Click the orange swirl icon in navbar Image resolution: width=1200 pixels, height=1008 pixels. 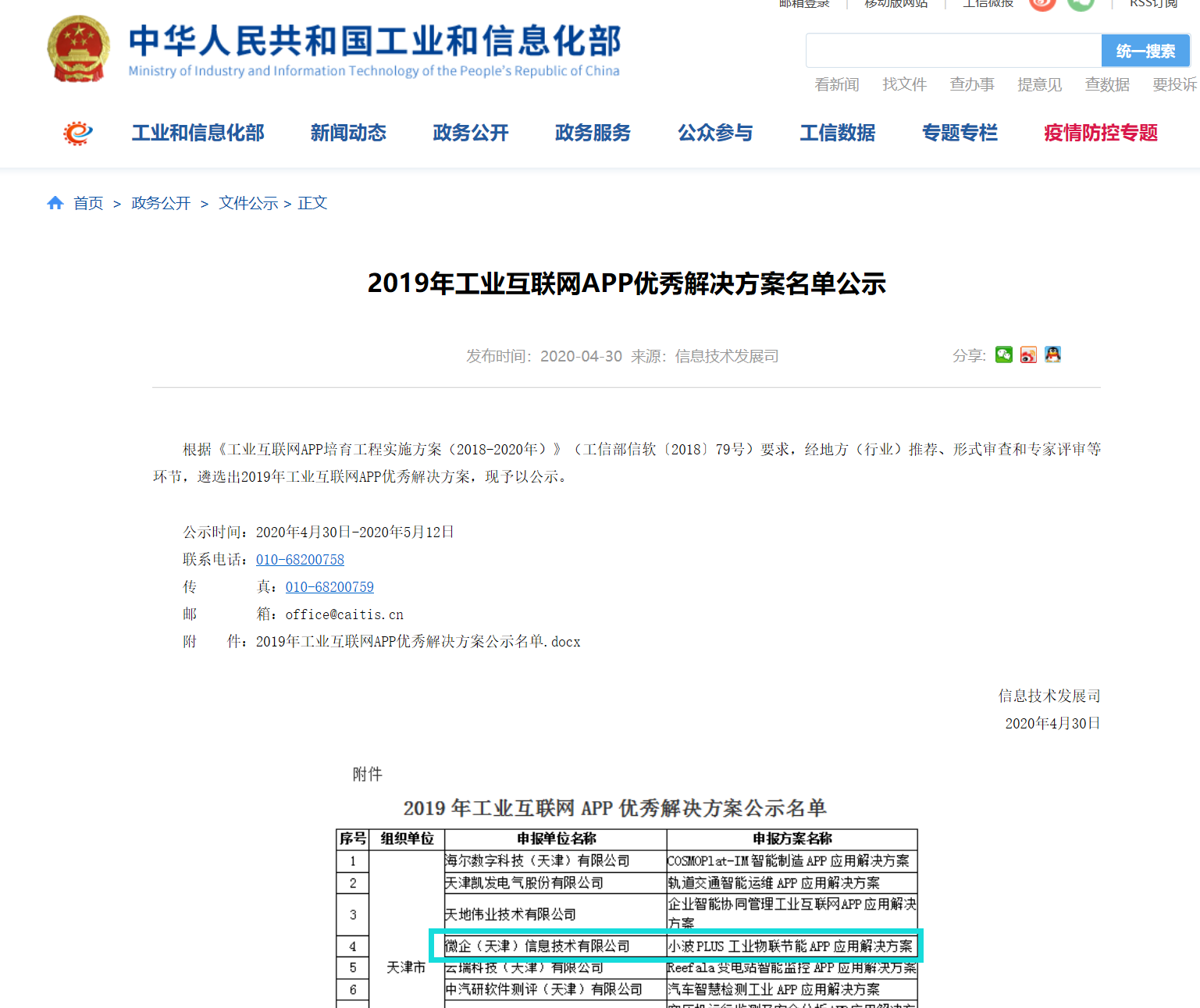tap(77, 134)
